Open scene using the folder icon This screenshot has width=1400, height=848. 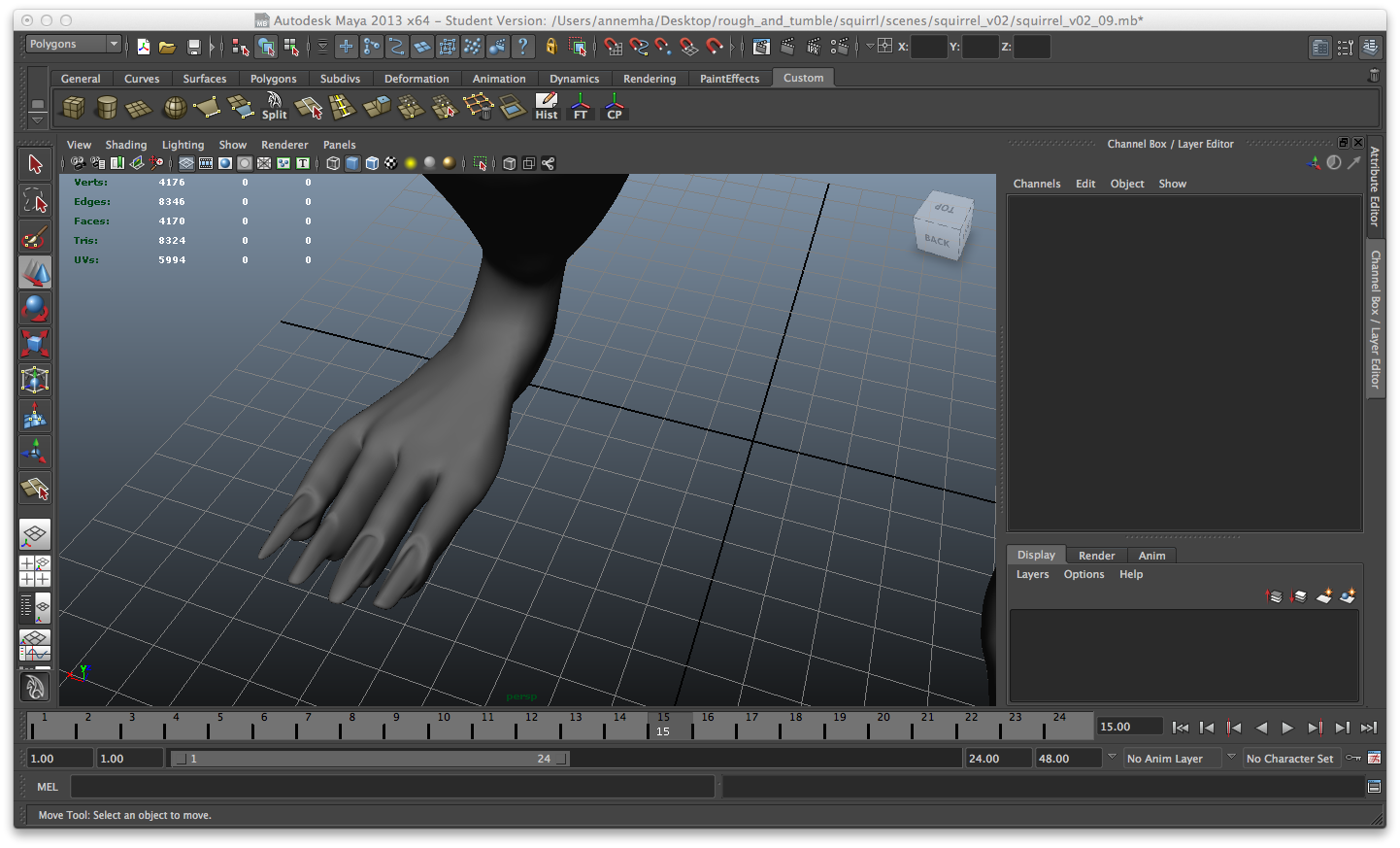(x=167, y=47)
